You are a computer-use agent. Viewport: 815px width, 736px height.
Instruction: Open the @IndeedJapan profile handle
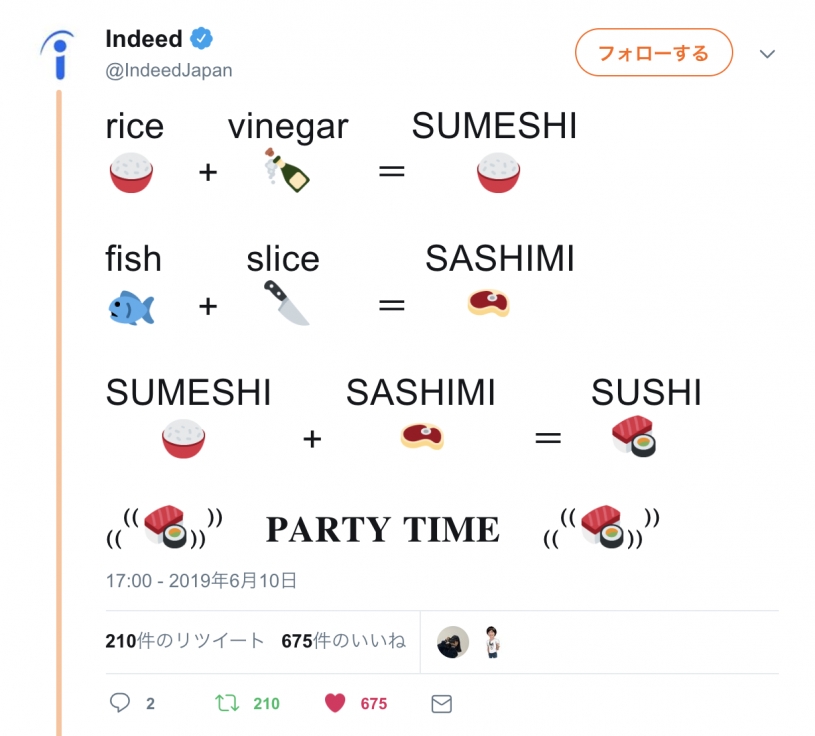[x=167, y=70]
